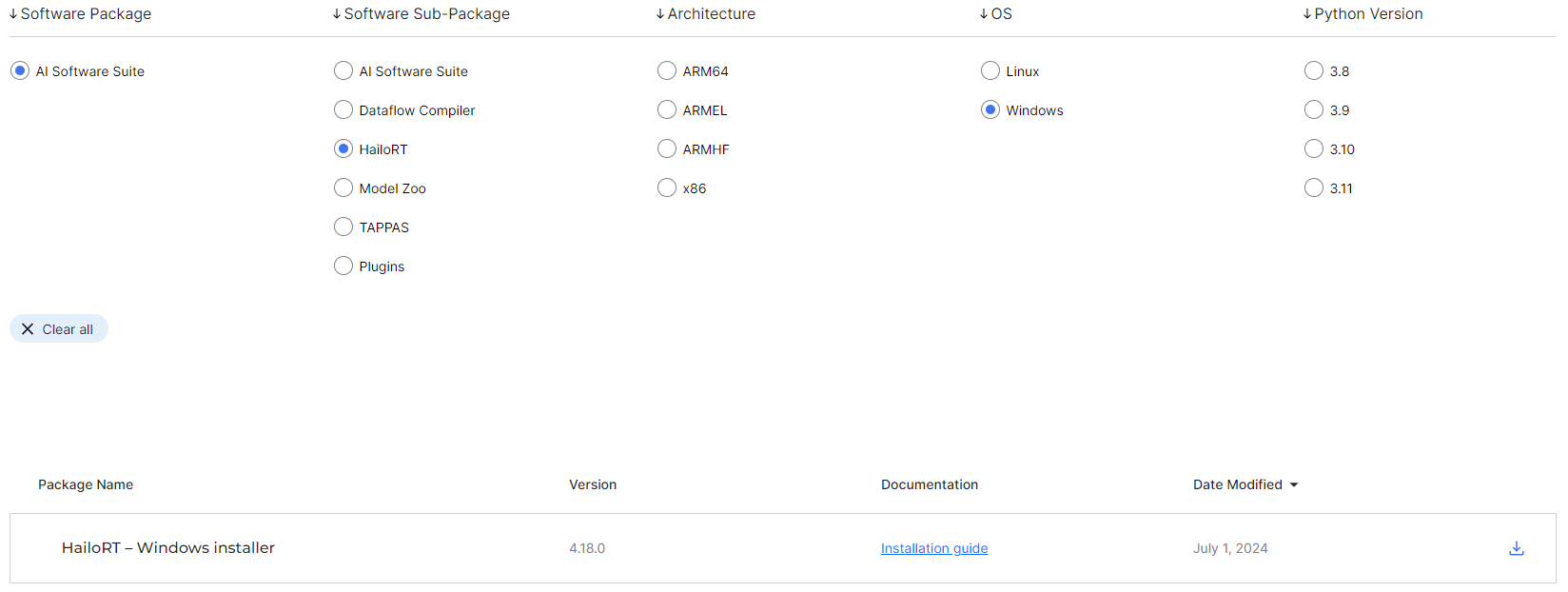Select the Dataflow Compiler sub-package
The height and width of the screenshot is (592, 1568).
click(x=343, y=110)
